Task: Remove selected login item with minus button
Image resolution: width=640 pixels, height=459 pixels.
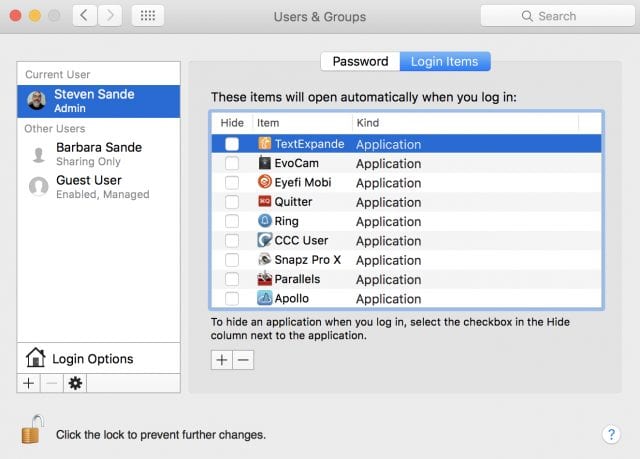Action: 243,360
